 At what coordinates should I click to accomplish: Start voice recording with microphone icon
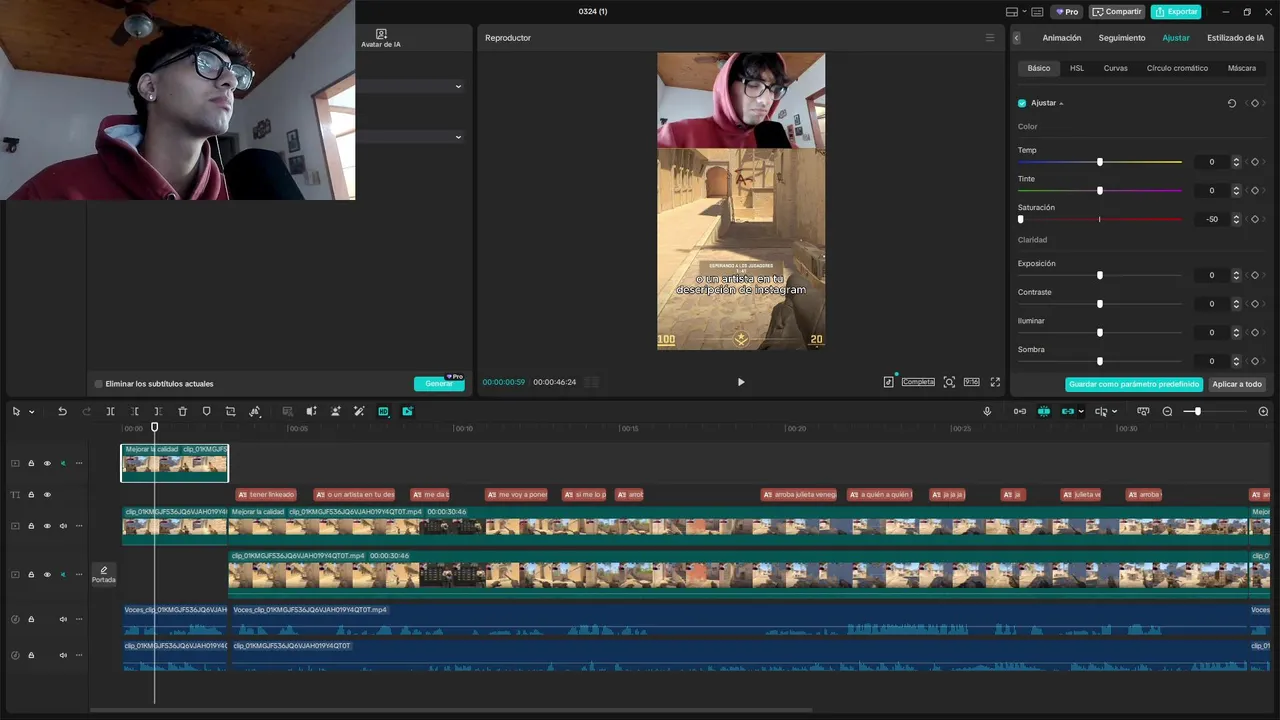pos(987,411)
